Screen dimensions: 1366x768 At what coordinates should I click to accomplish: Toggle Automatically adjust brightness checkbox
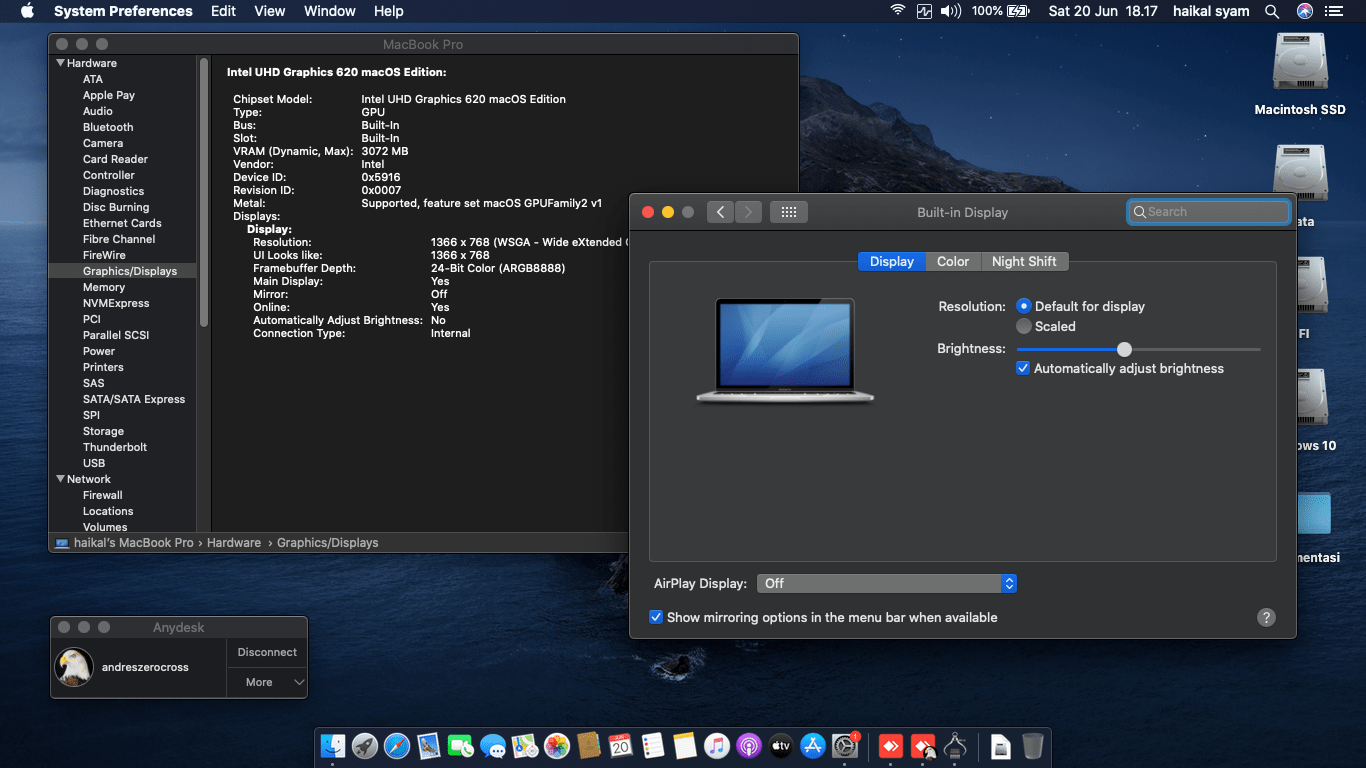coord(1023,368)
